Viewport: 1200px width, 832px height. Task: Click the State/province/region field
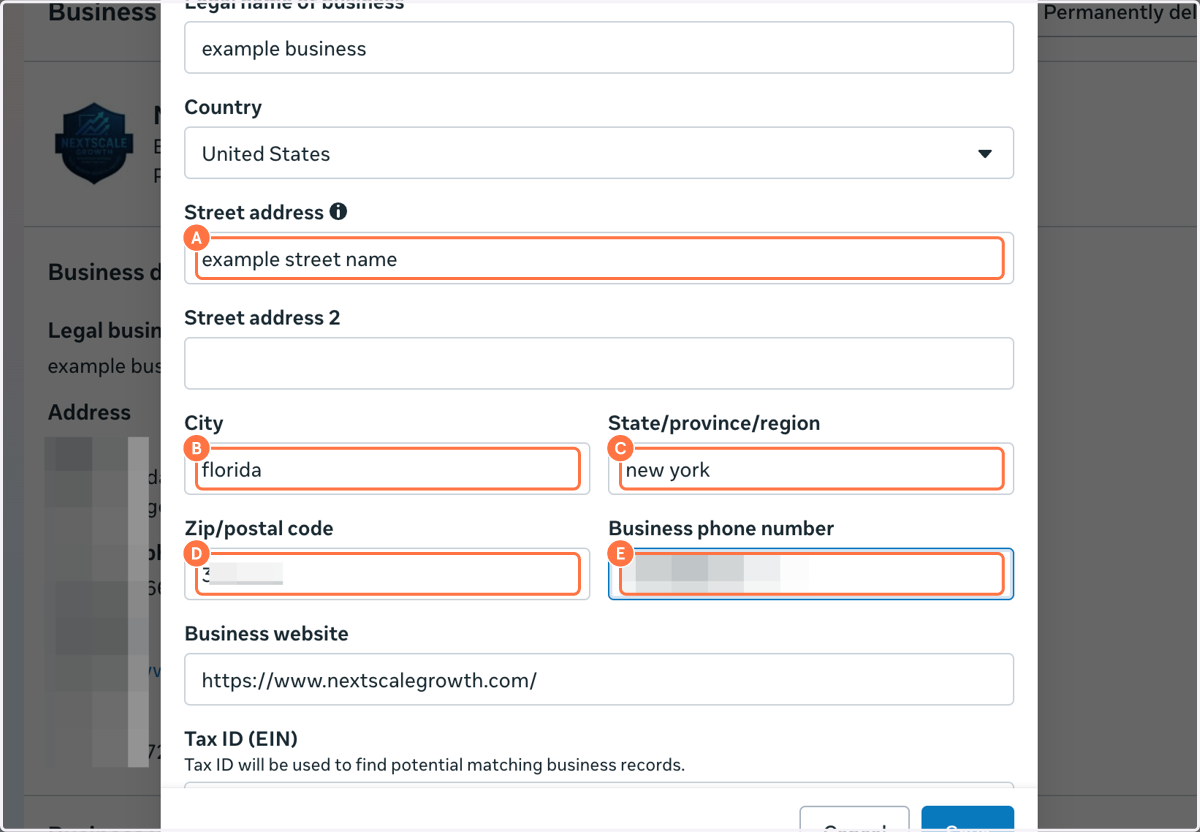coord(811,469)
